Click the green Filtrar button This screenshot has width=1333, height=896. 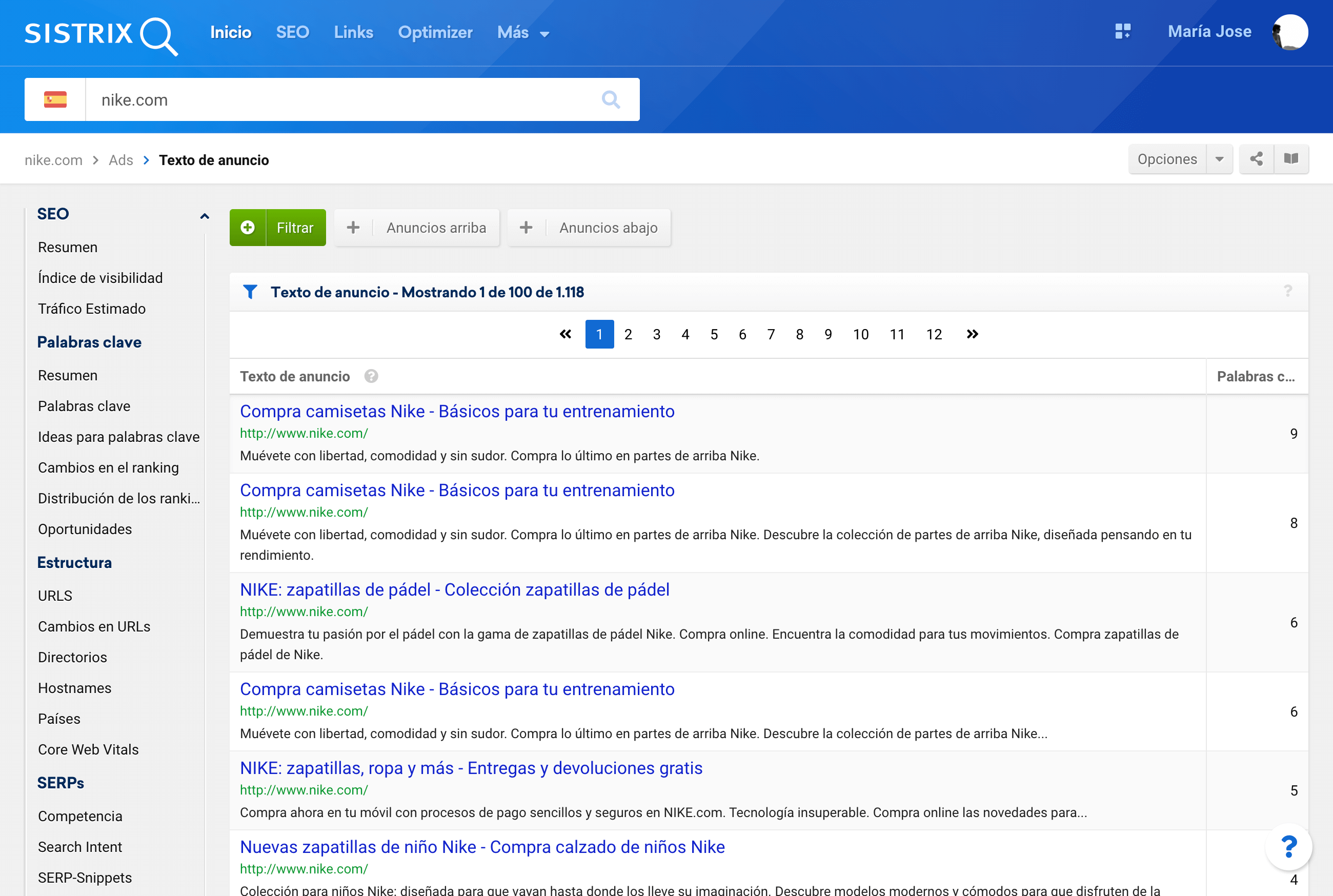[278, 228]
